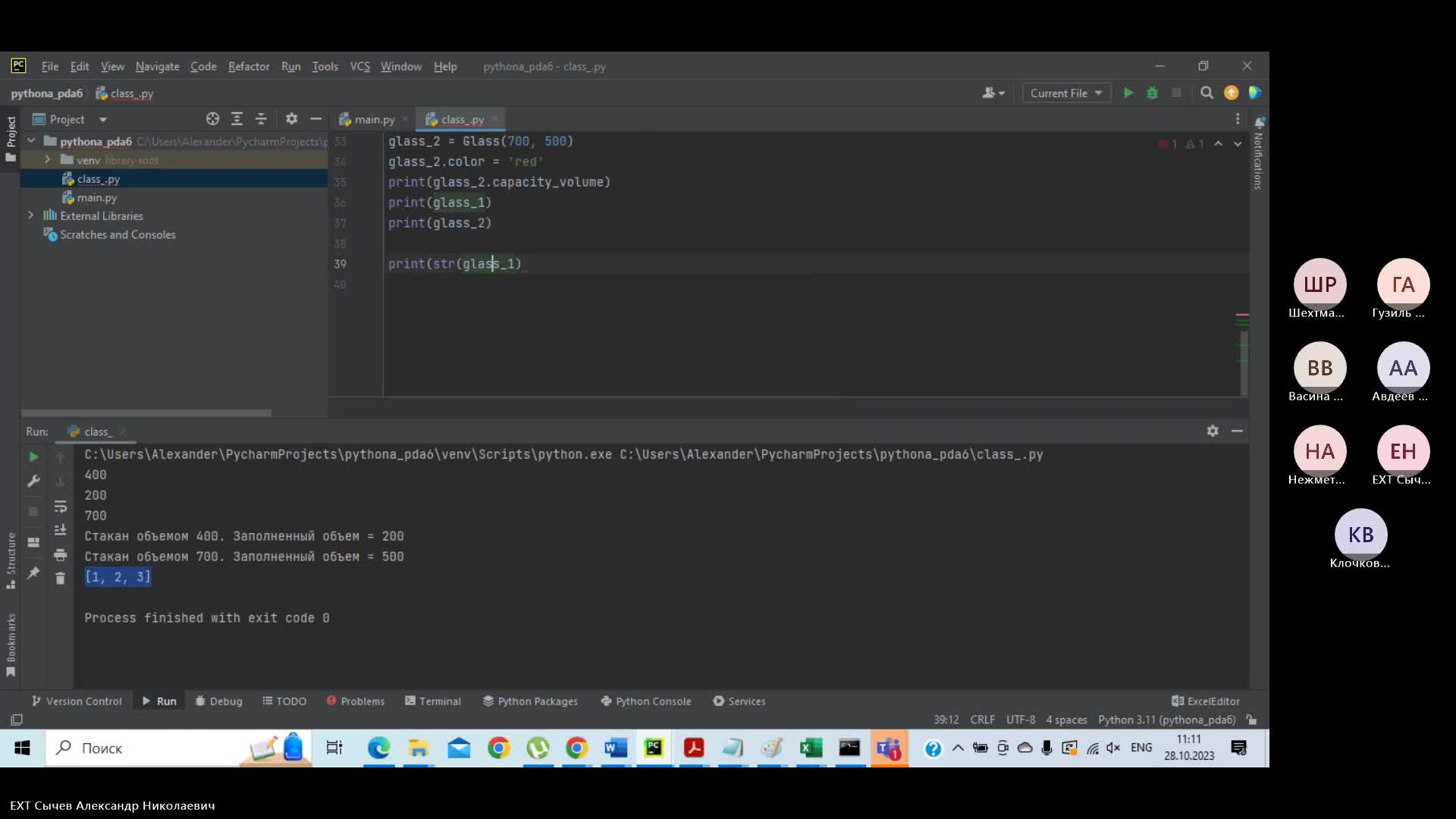The width and height of the screenshot is (1456, 819).
Task: Click the orange IDE update arrow icon
Action: (x=1231, y=93)
